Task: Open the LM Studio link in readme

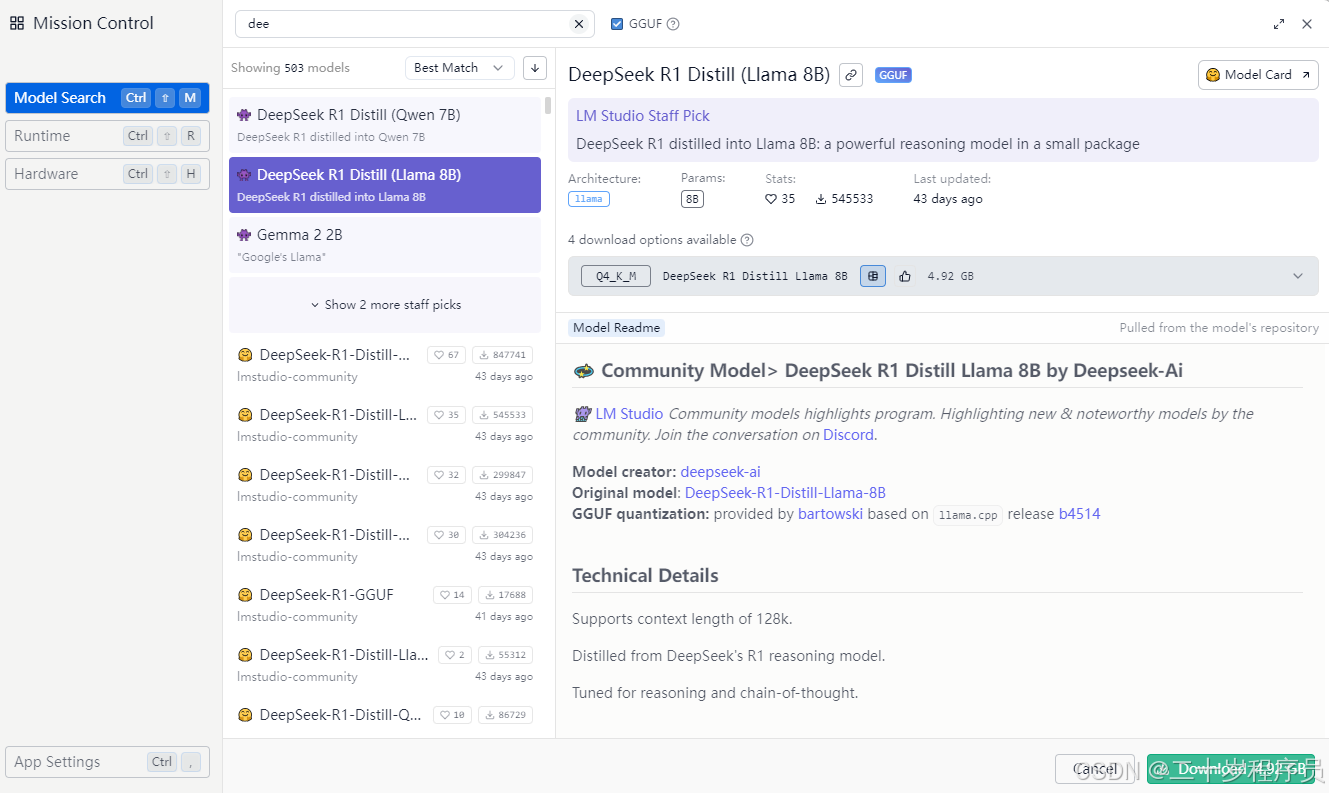Action: (629, 414)
